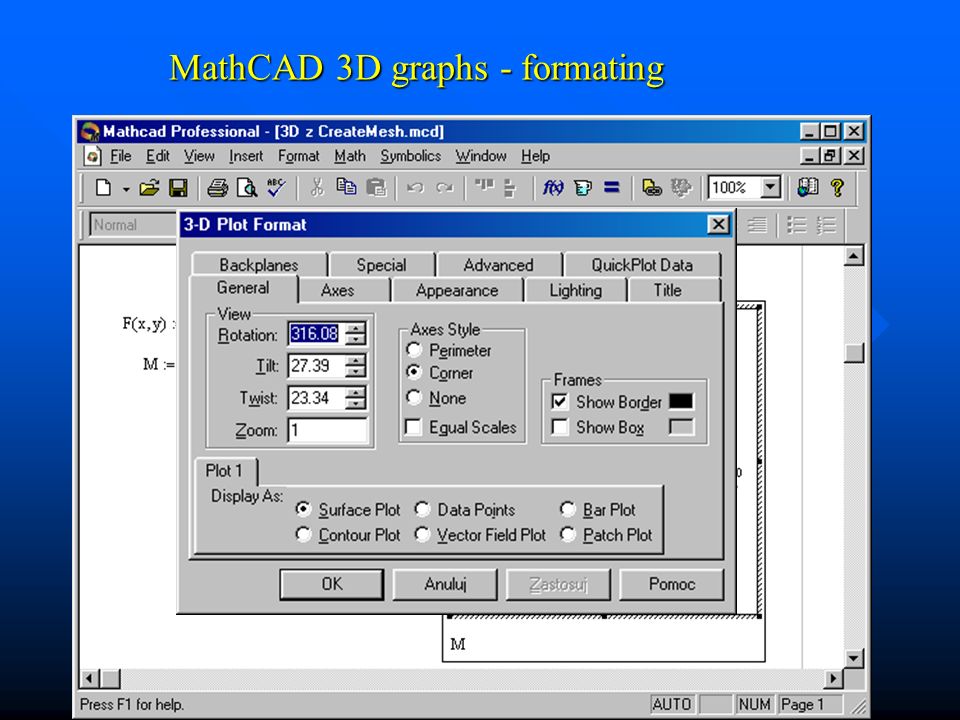Click the Align Across icon

485,186
